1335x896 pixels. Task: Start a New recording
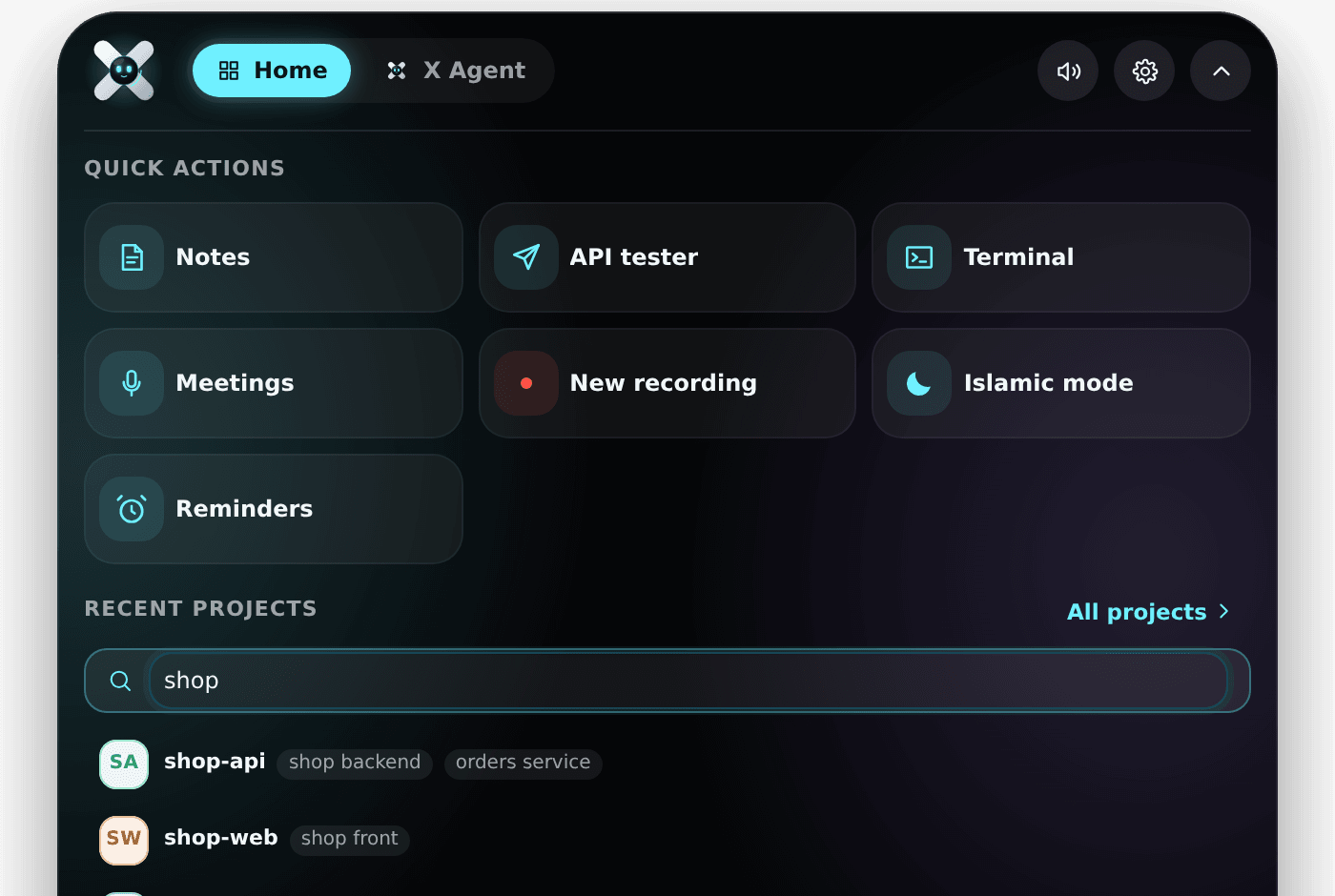[667, 383]
